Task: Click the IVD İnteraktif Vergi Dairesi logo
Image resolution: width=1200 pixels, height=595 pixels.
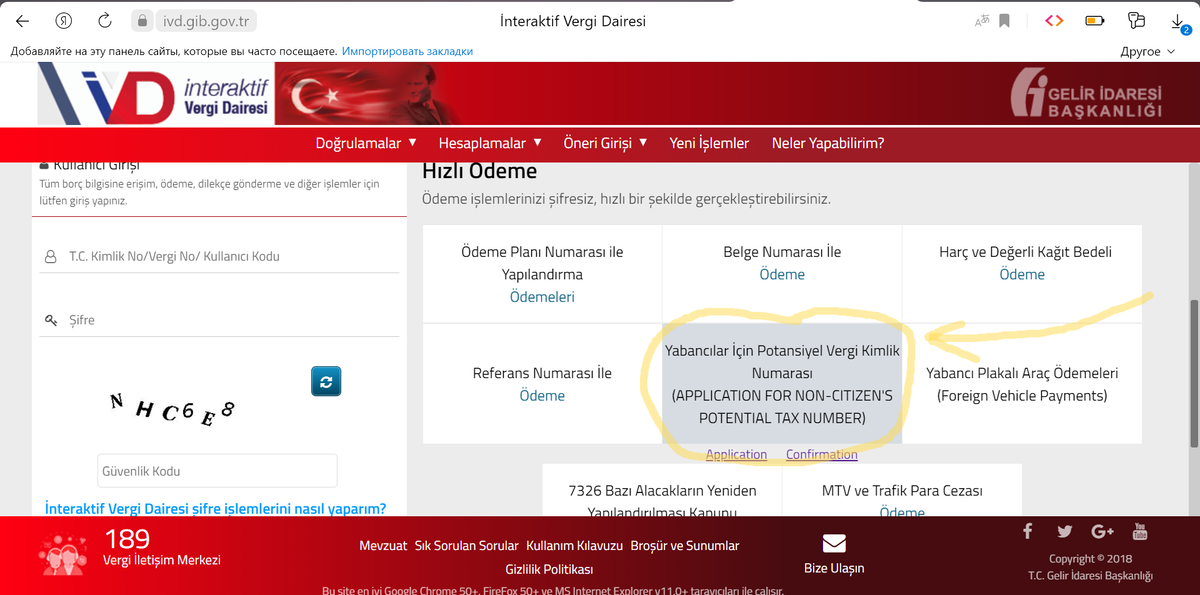Action: point(155,95)
